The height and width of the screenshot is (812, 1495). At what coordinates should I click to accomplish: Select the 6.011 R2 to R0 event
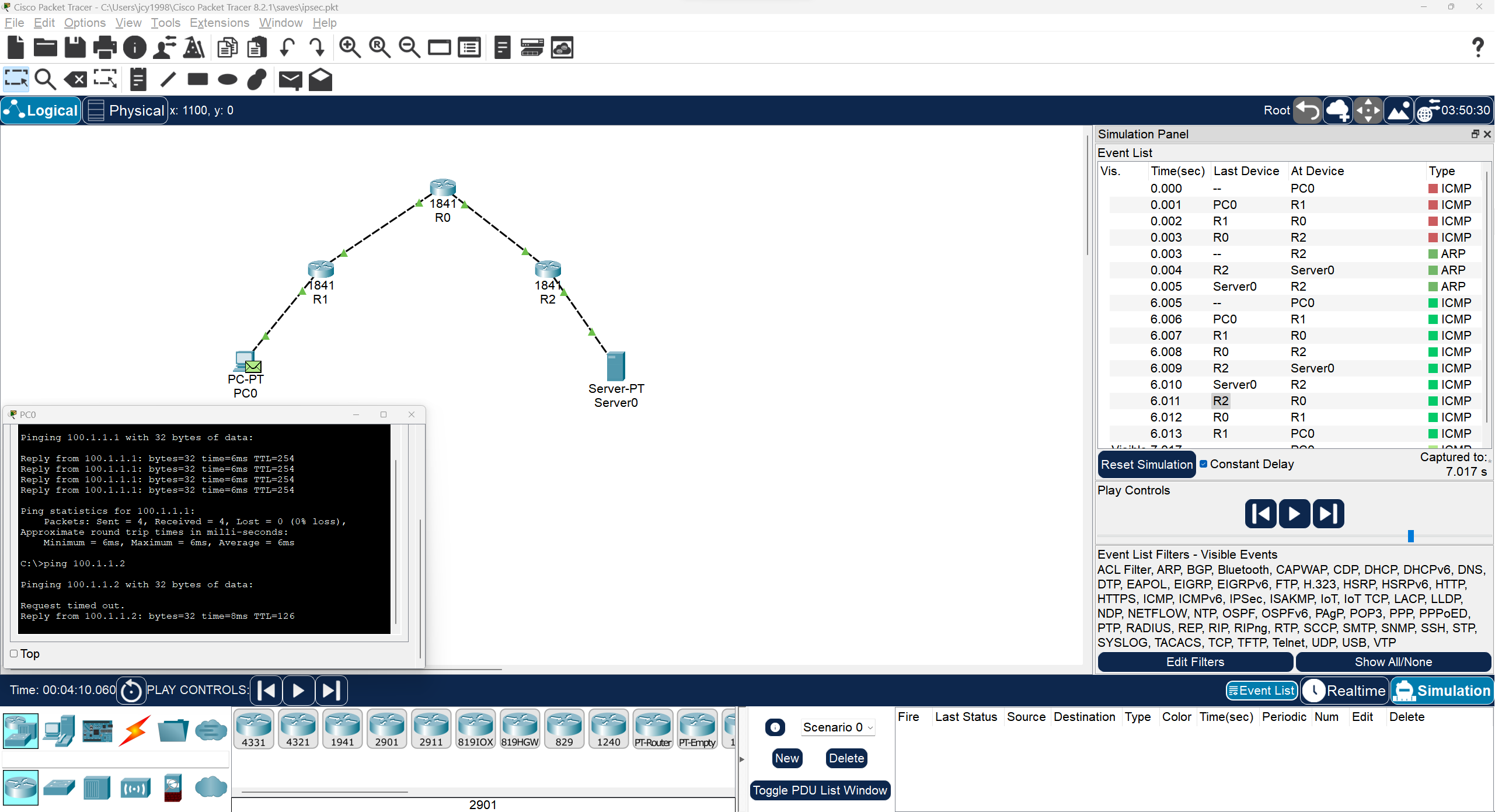1290,401
